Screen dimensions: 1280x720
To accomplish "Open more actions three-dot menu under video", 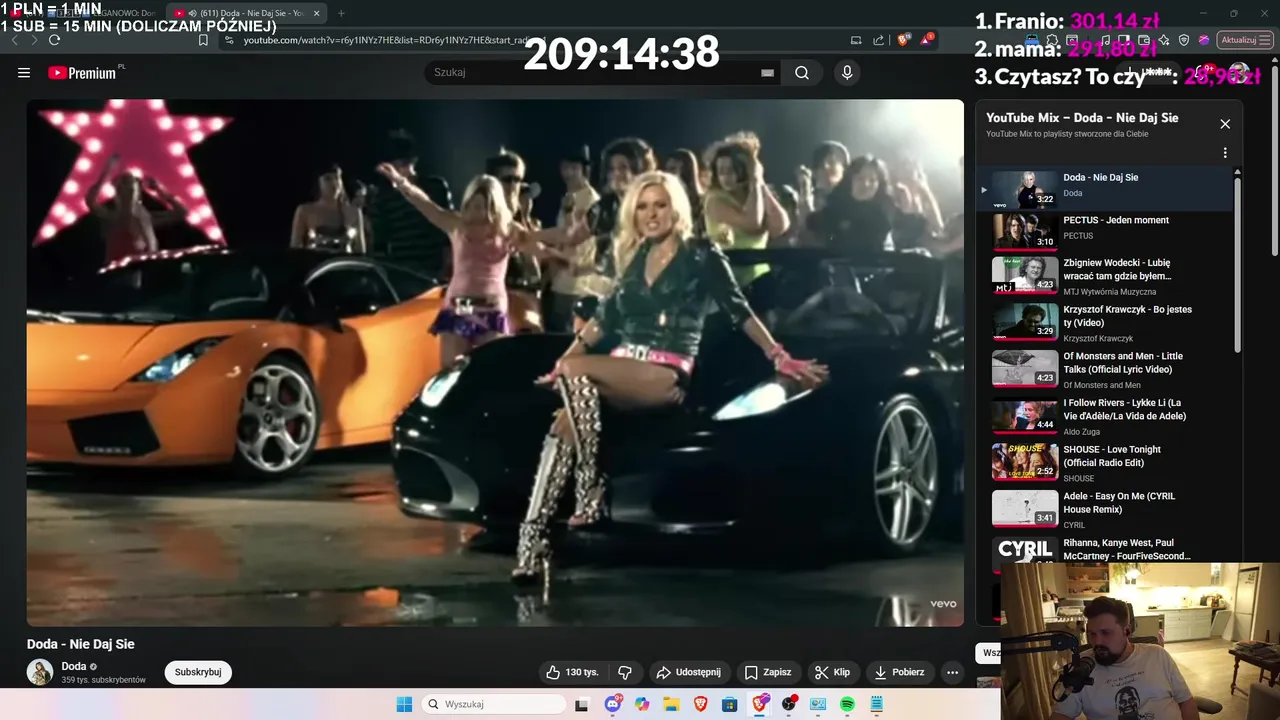I will point(952,672).
